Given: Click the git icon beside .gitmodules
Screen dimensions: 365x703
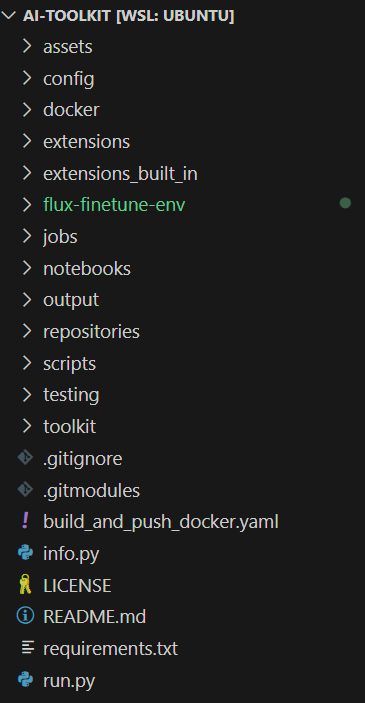Looking at the screenshot, I should coord(26,490).
